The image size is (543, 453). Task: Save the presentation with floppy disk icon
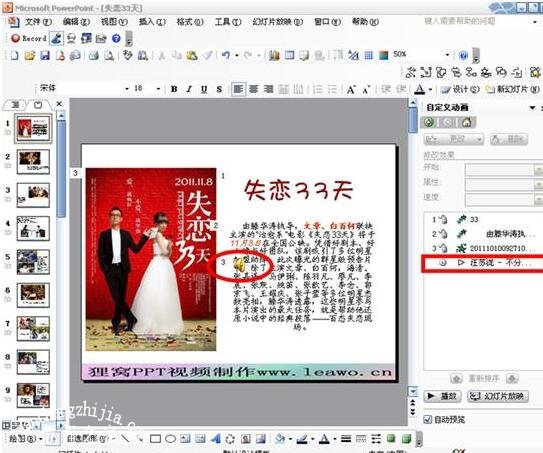tap(45, 55)
